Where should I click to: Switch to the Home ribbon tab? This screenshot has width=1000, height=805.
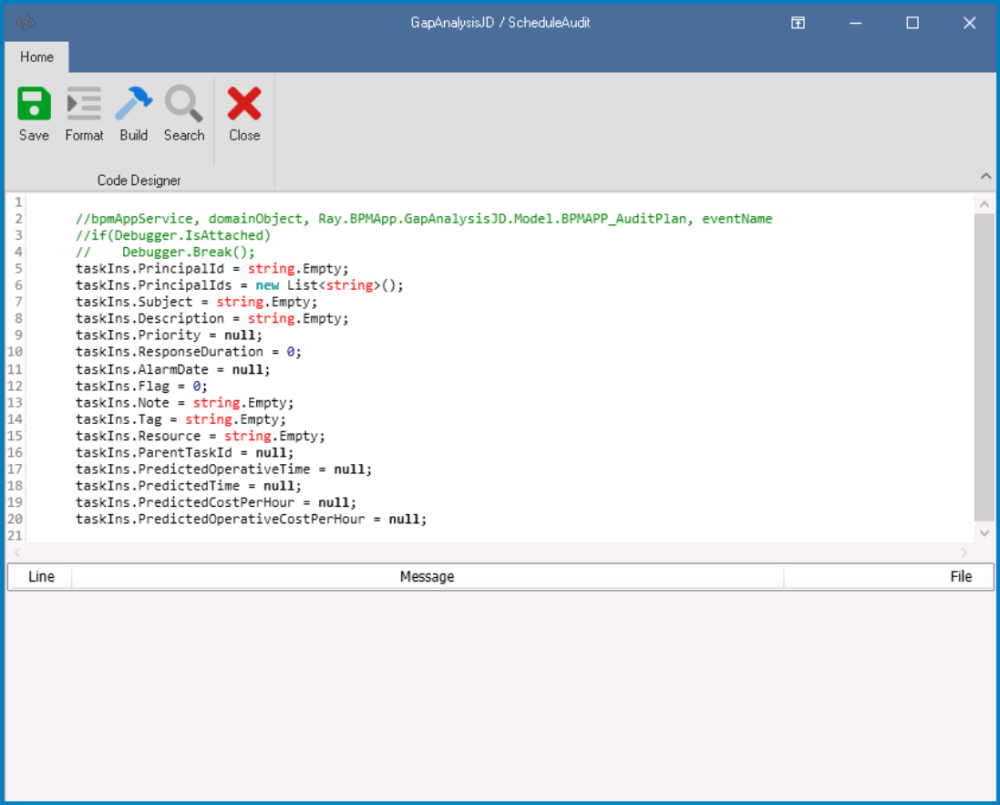(36, 57)
